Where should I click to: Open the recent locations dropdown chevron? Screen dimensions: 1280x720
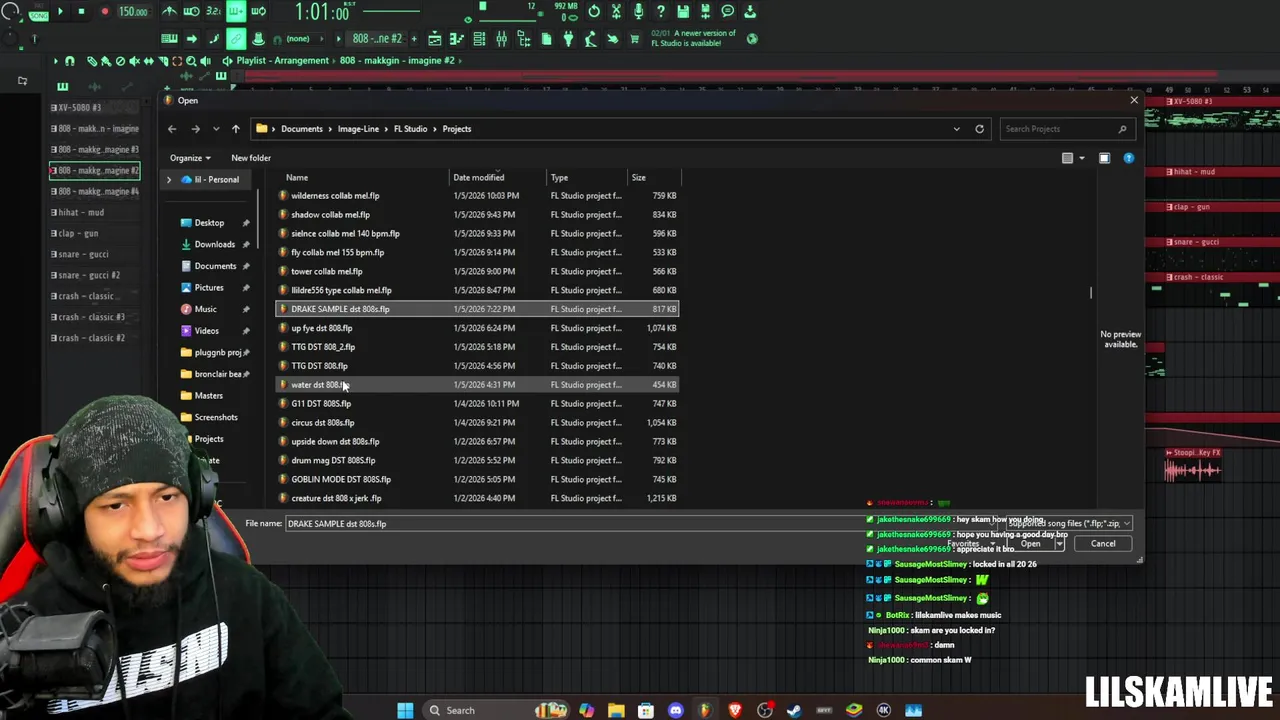215,129
